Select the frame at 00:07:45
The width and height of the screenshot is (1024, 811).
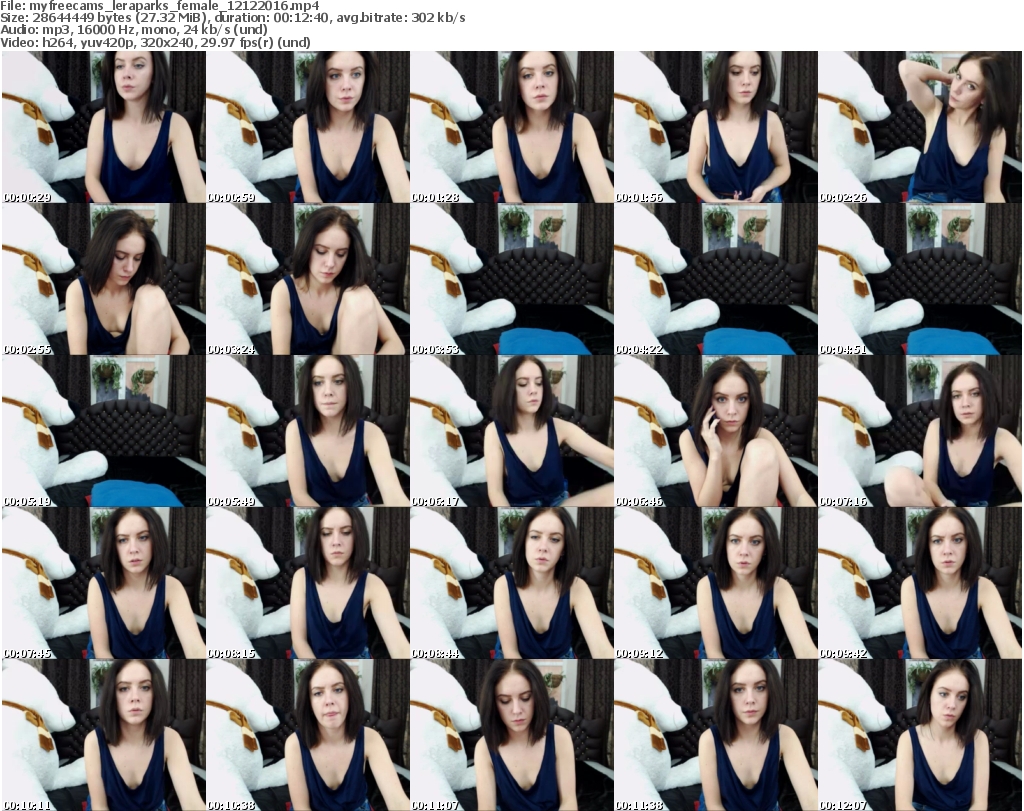[104, 583]
